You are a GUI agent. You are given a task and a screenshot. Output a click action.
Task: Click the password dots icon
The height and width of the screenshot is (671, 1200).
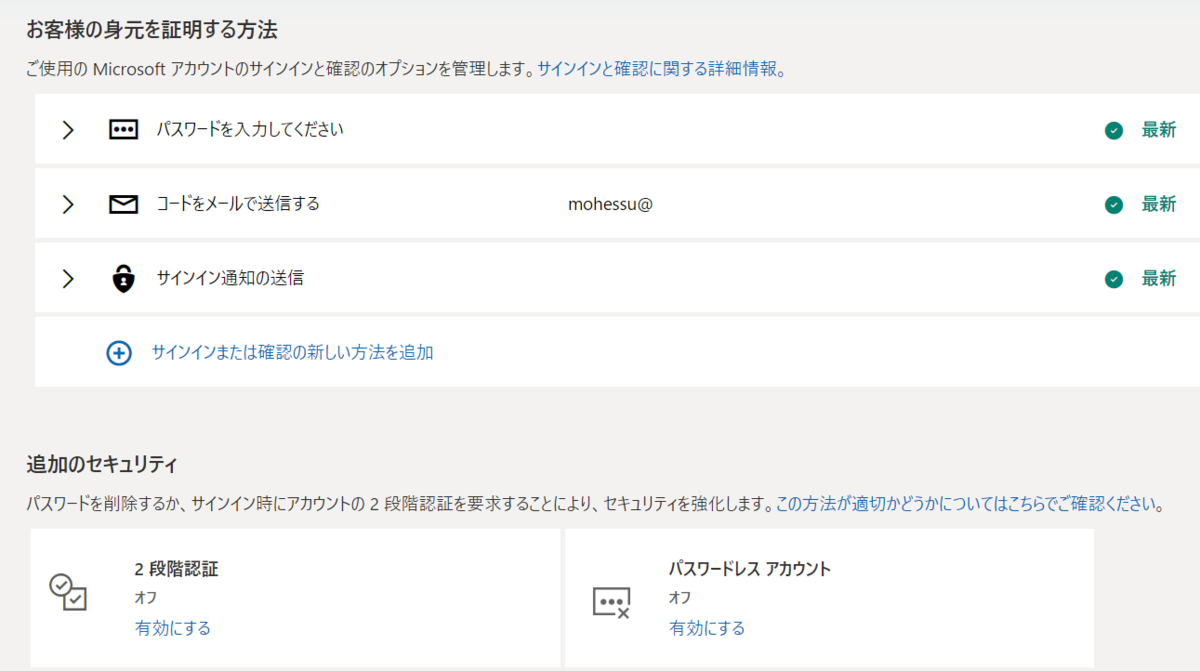coord(123,130)
